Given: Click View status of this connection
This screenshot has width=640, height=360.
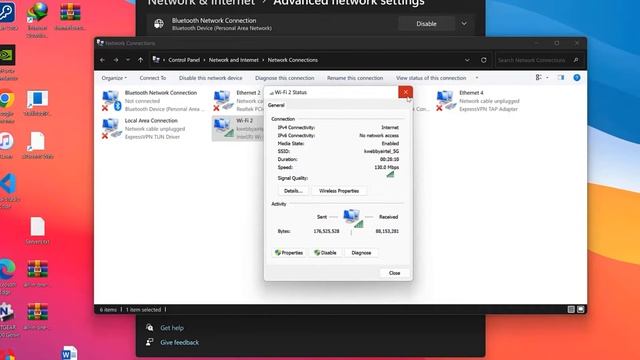Looking at the screenshot, I should 431,78.
